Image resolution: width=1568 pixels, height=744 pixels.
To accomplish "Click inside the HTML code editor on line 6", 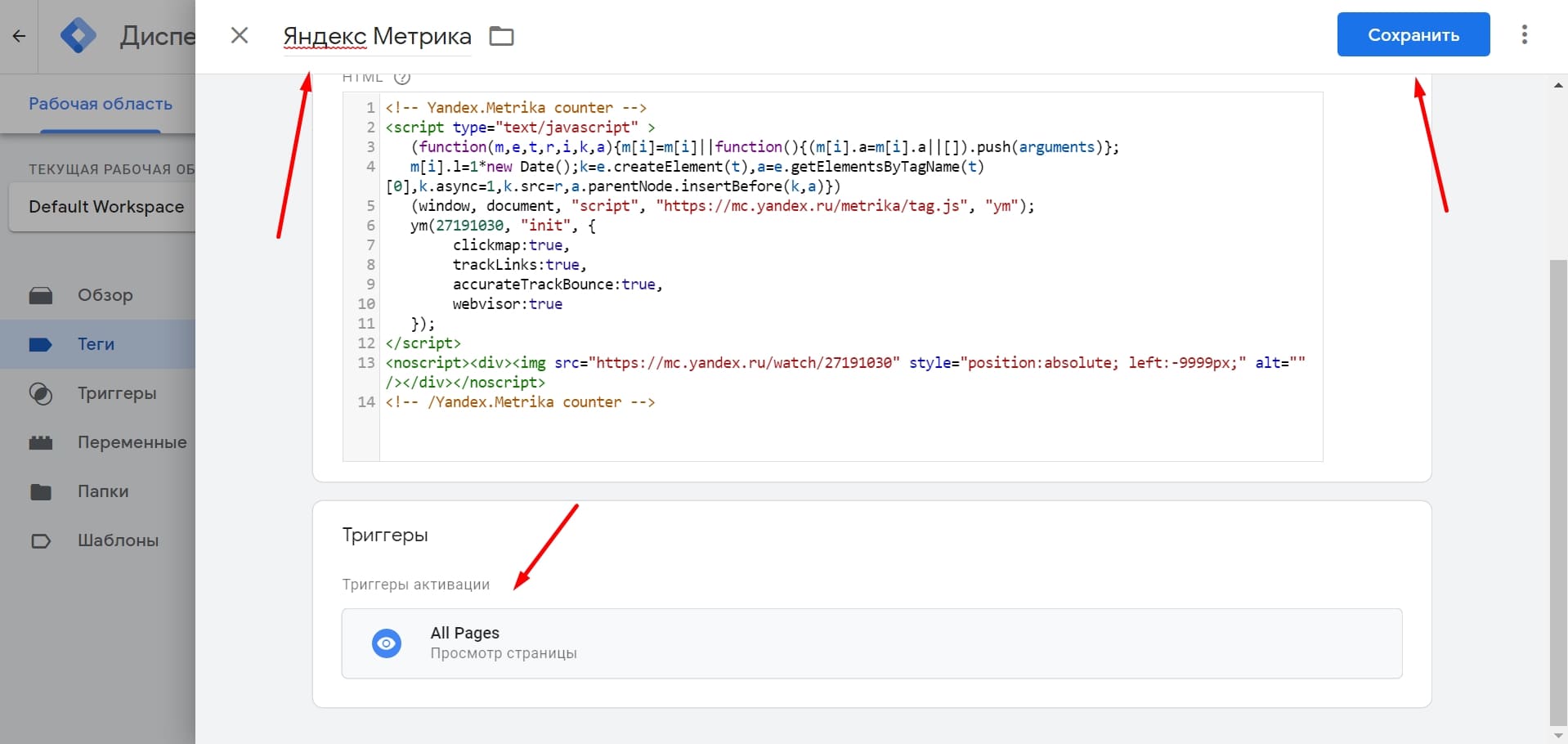I will [503, 226].
